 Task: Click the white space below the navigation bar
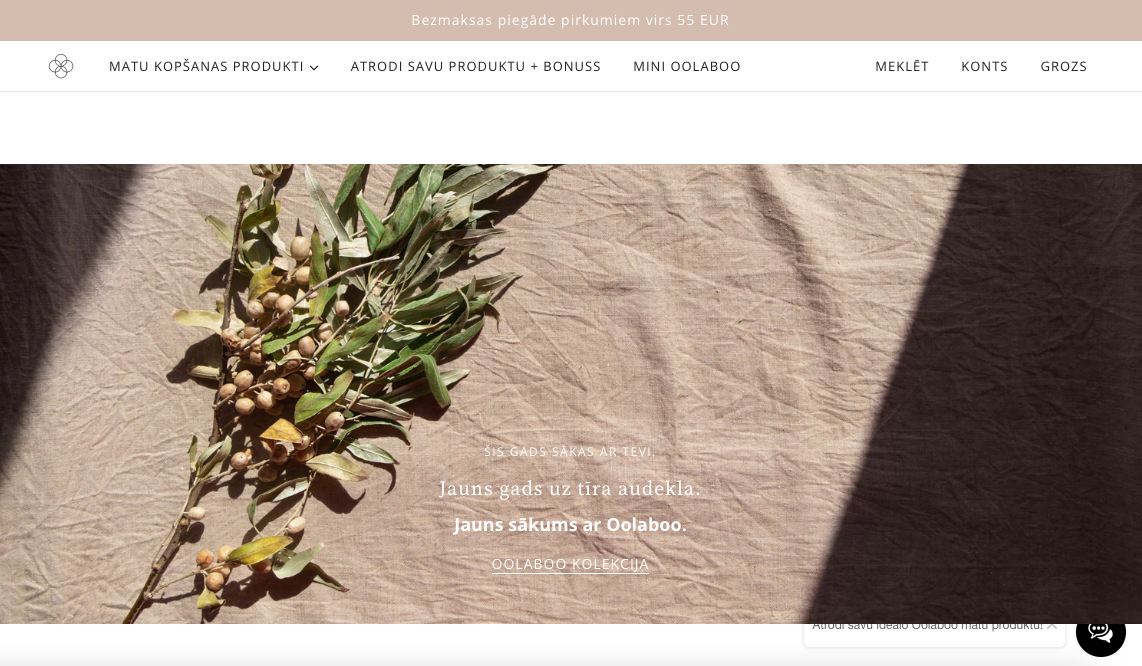tap(571, 128)
